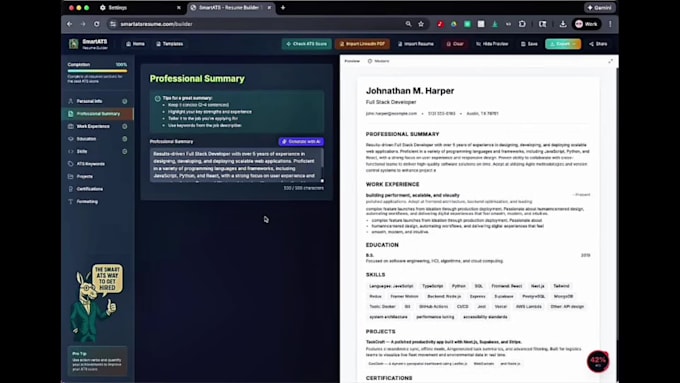680x383 pixels.
Task: Click the Johnathan M. Harper name in preview
Action: [x=410, y=91]
